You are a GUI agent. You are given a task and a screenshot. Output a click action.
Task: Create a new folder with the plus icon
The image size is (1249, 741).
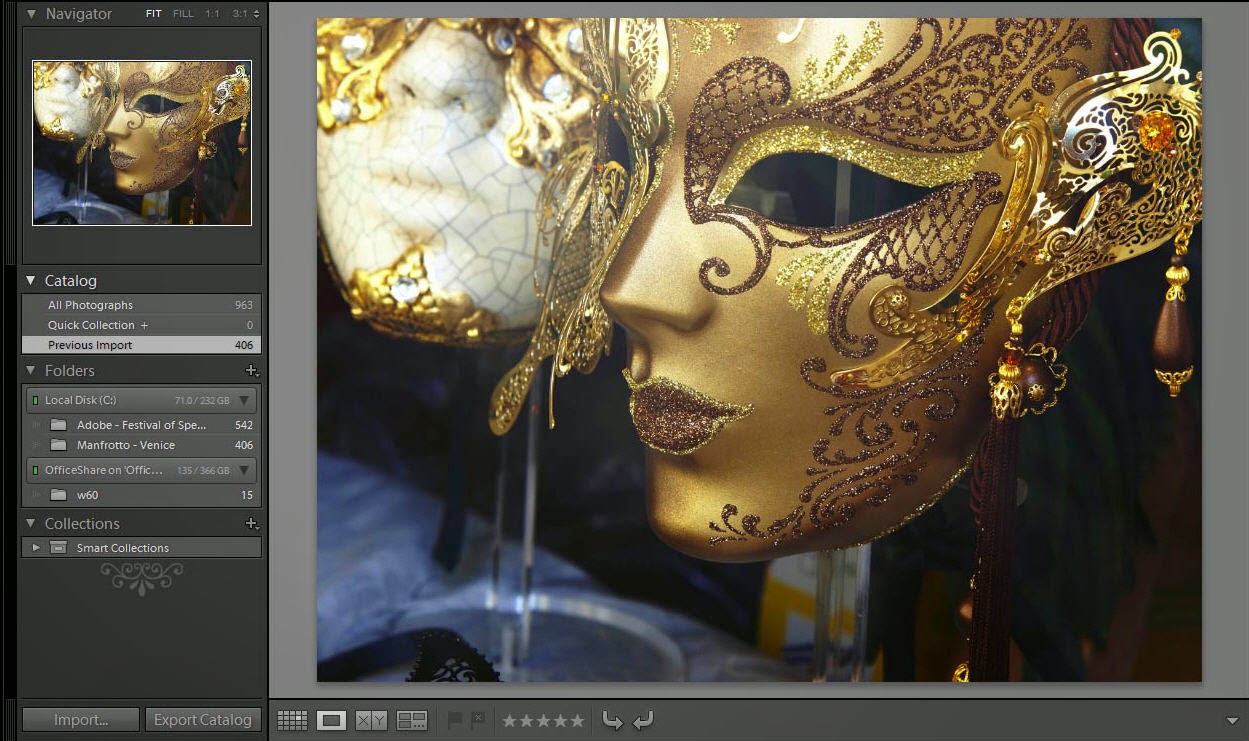251,371
